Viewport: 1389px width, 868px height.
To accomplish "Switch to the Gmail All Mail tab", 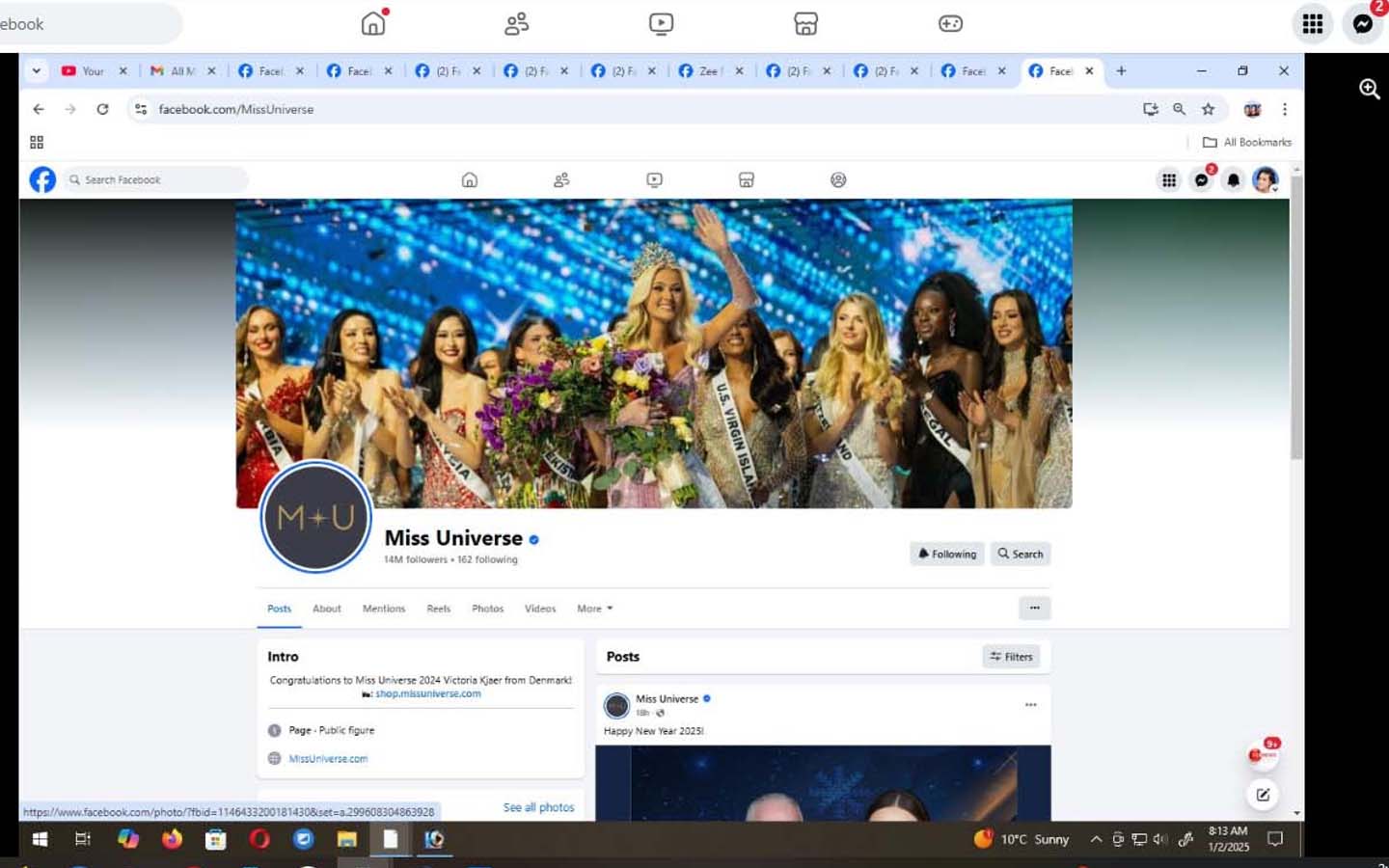I will (182, 70).
